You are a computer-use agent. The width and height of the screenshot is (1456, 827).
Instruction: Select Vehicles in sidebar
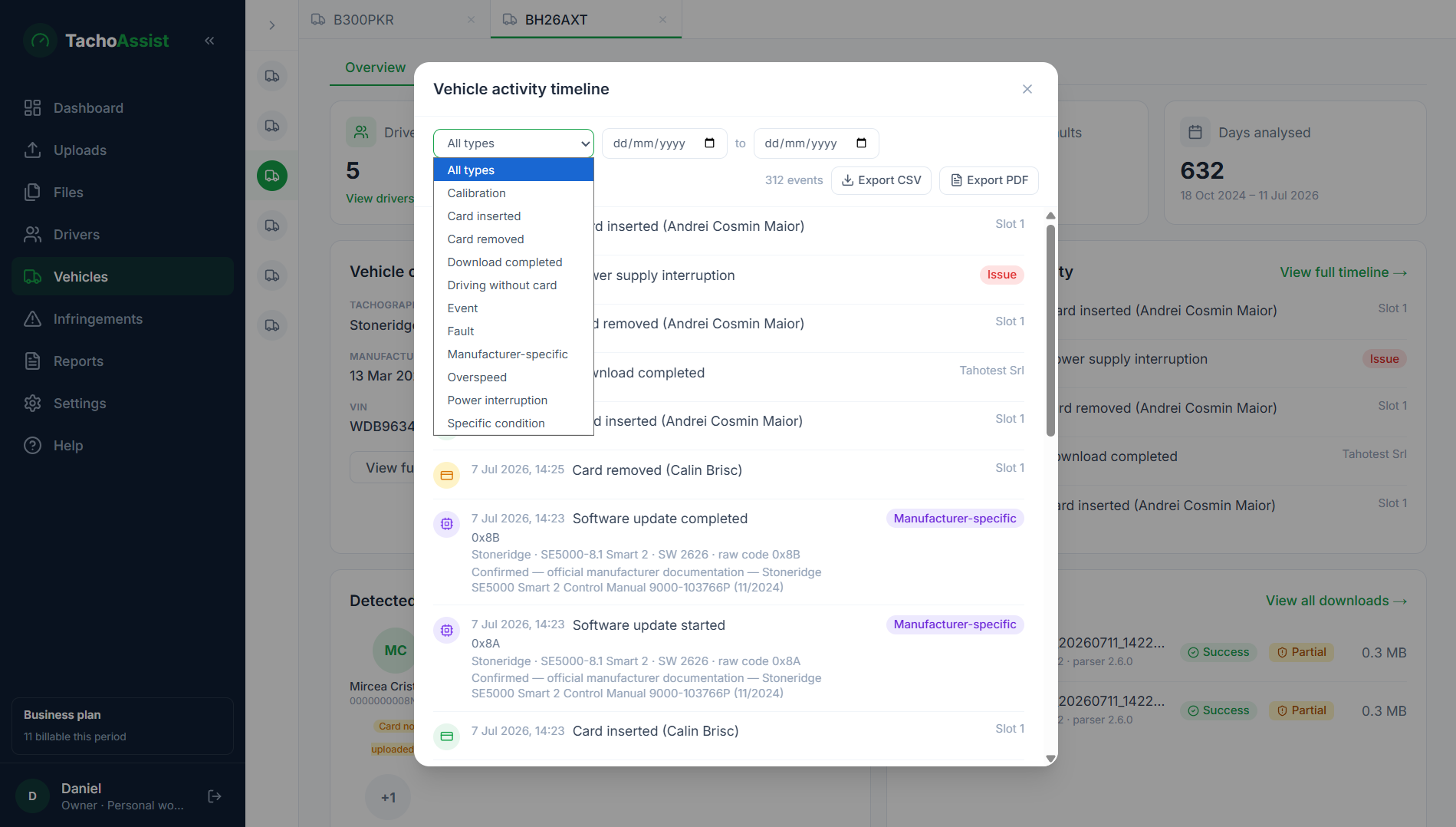[x=123, y=277]
